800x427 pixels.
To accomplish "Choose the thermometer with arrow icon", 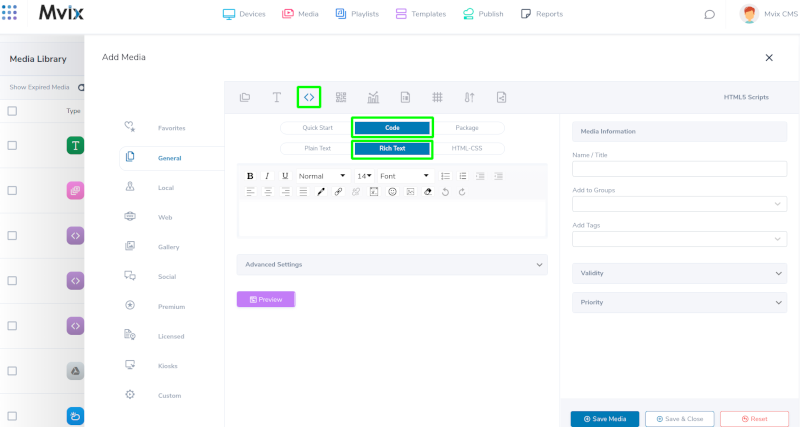I will (x=469, y=97).
